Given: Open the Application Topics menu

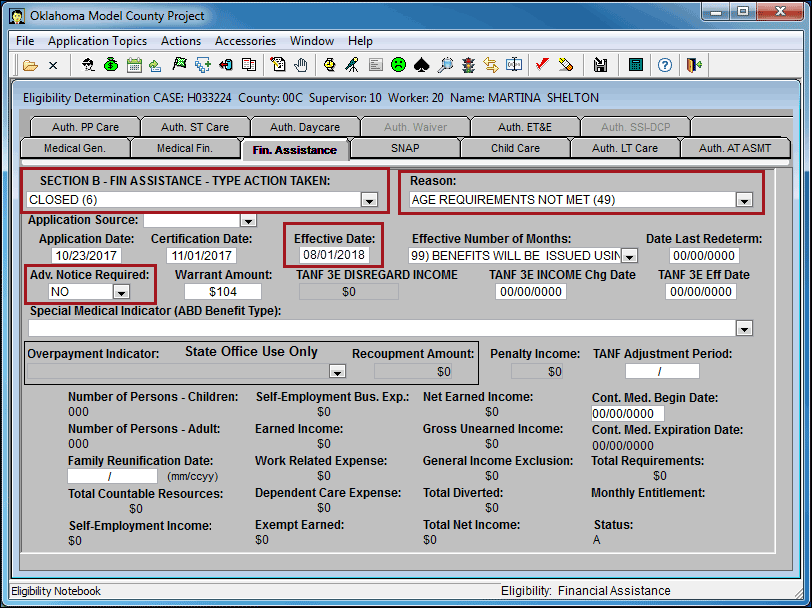Looking at the screenshot, I should click(97, 41).
